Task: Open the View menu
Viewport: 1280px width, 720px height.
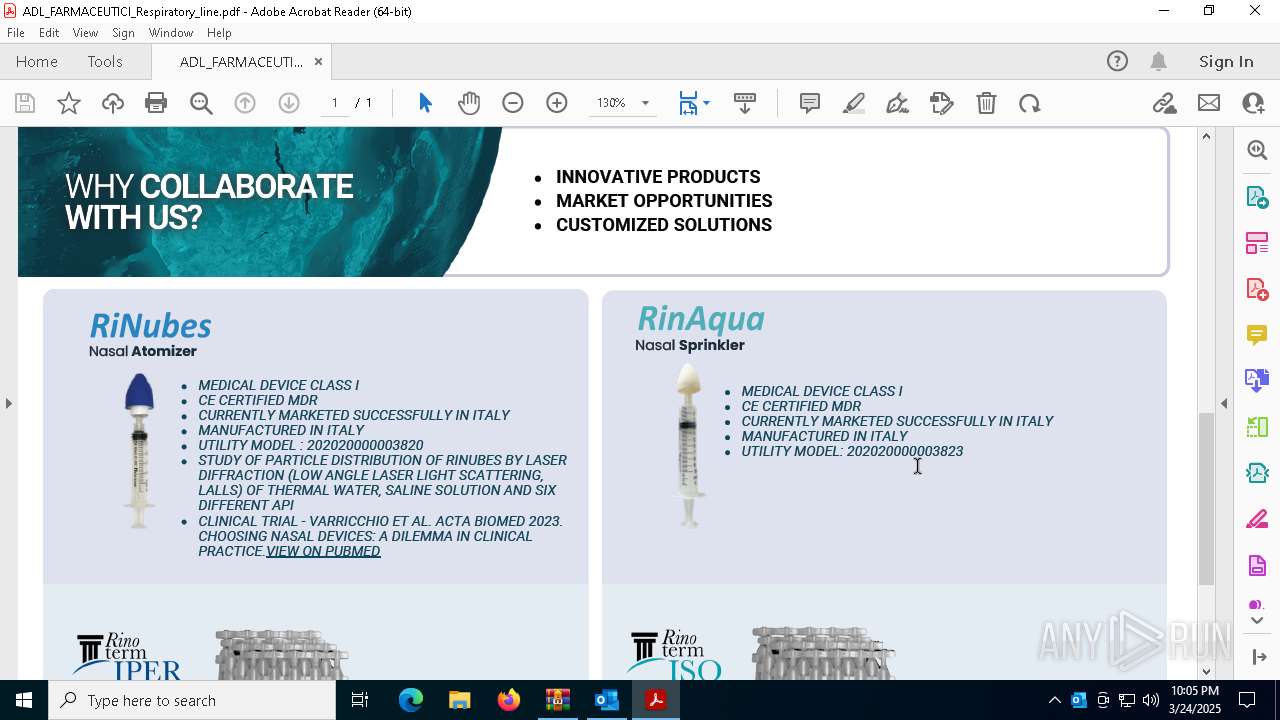Action: (85, 33)
